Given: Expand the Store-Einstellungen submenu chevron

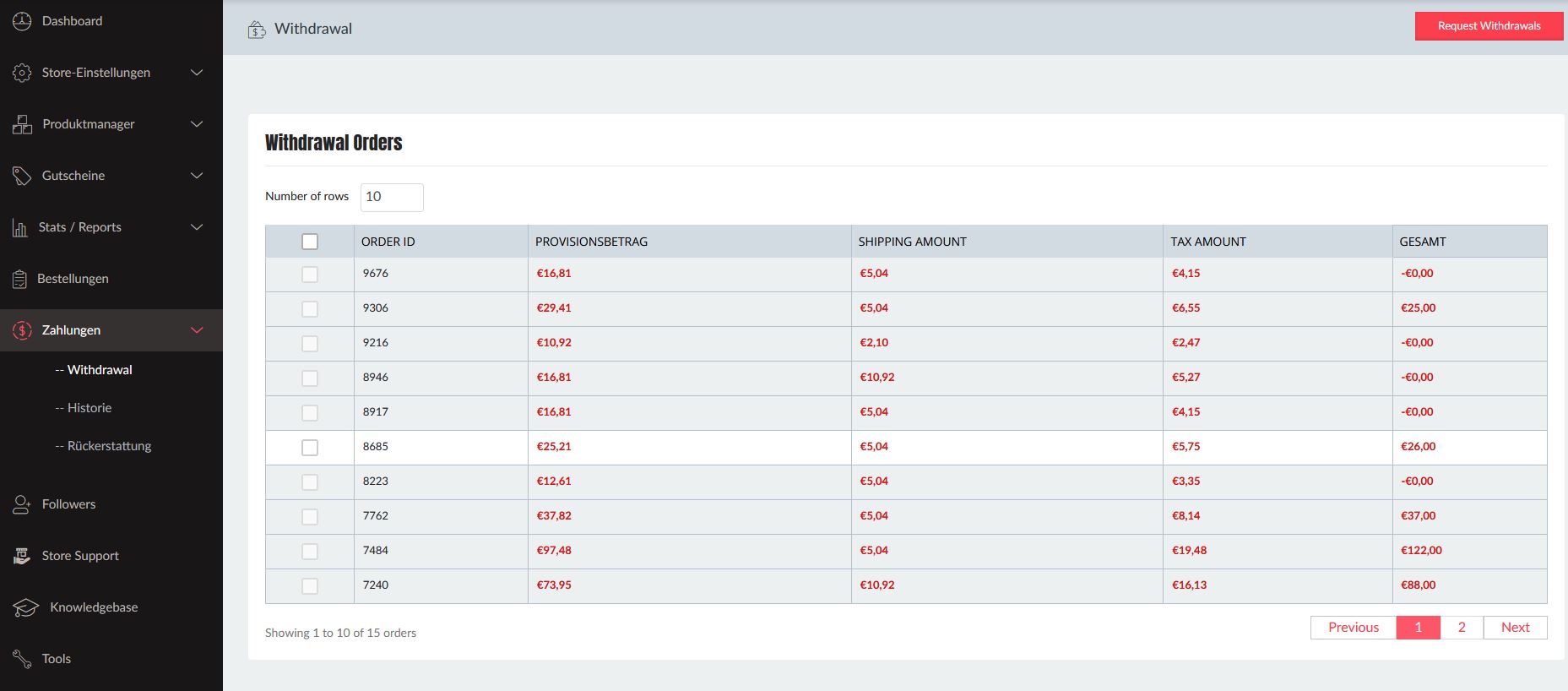Looking at the screenshot, I should [197, 73].
